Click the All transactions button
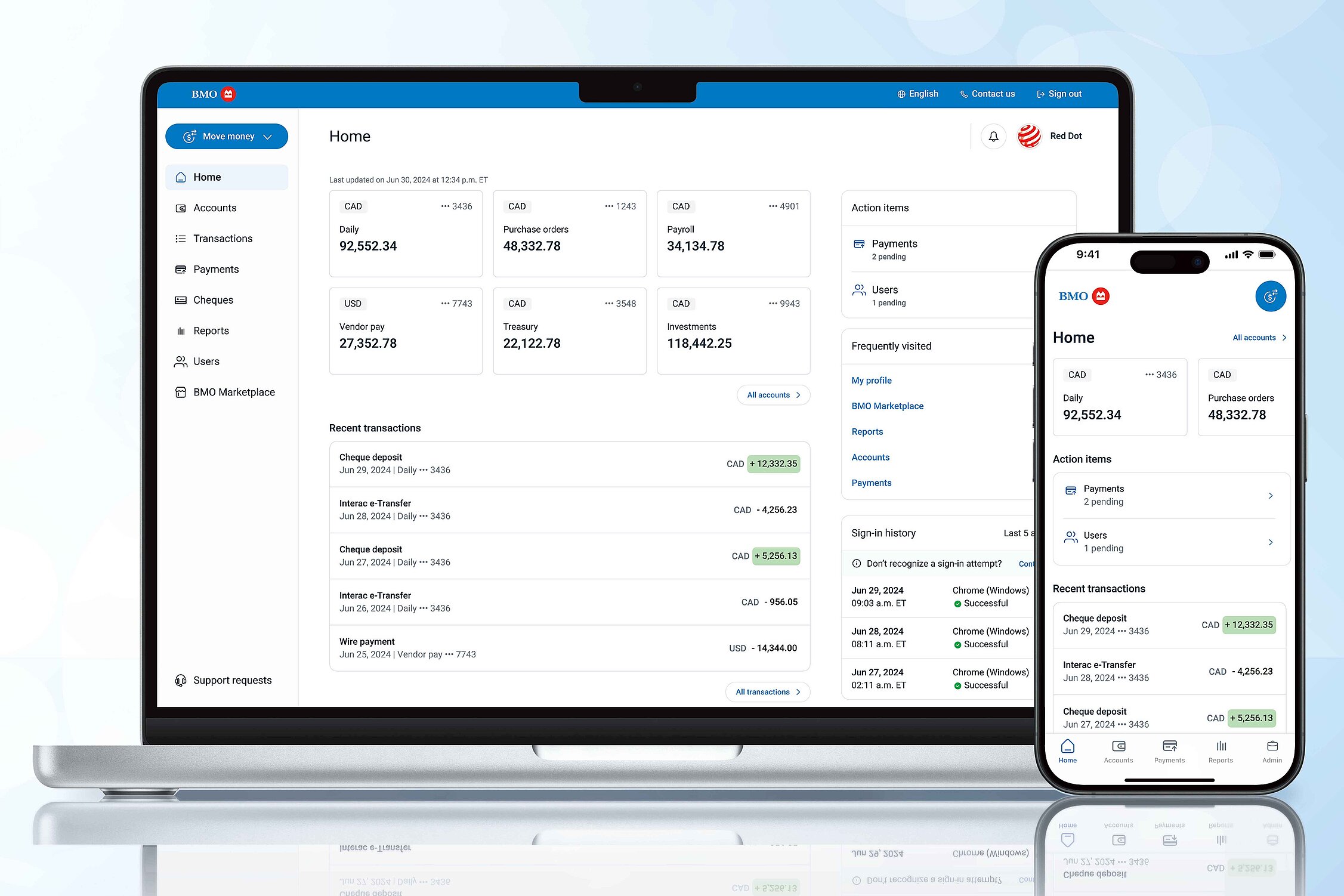Viewport: 1344px width, 896px height. click(x=767, y=692)
